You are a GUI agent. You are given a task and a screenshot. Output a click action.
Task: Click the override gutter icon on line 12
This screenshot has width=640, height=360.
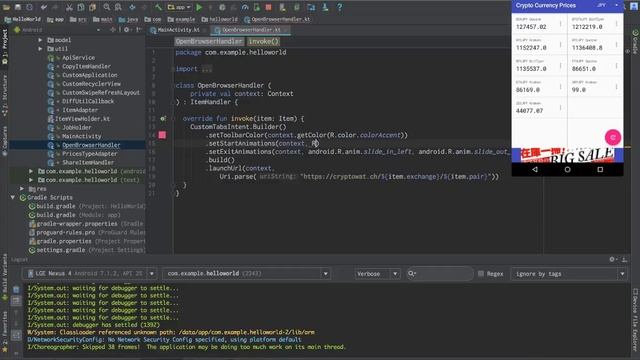163,119
